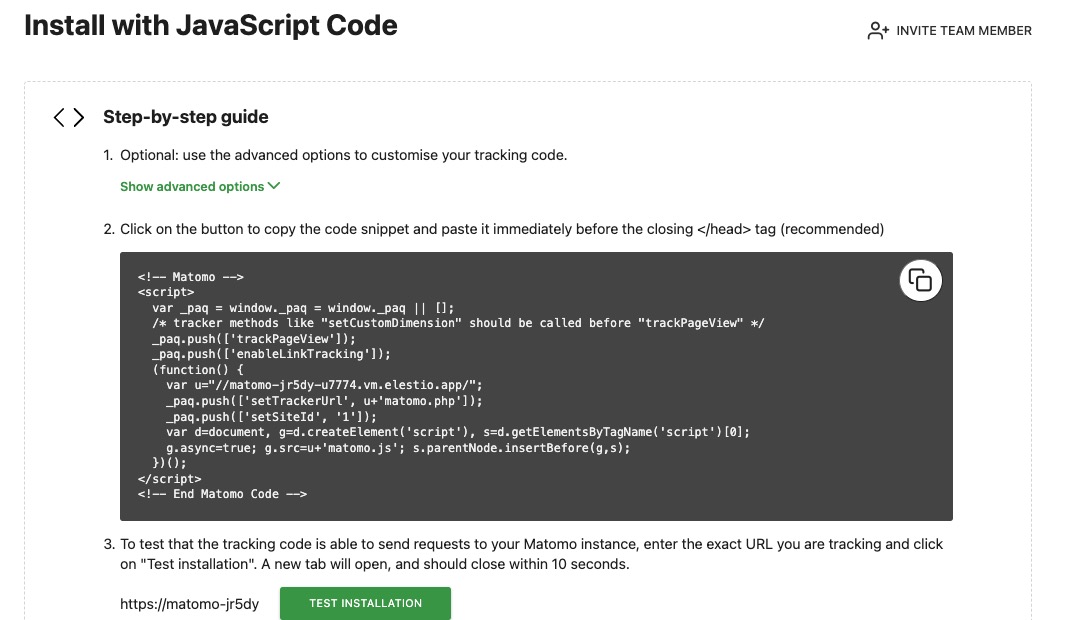Click the Install with JavaScript Code heading

210,25
